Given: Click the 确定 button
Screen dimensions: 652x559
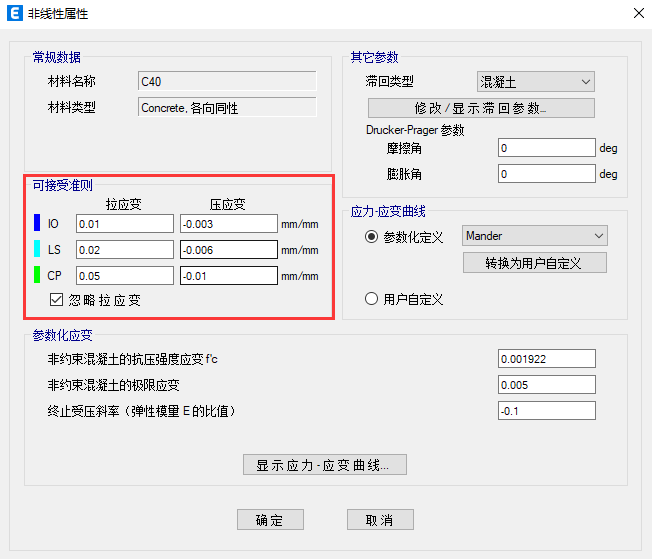Looking at the screenshot, I should pyautogui.click(x=270, y=519).
